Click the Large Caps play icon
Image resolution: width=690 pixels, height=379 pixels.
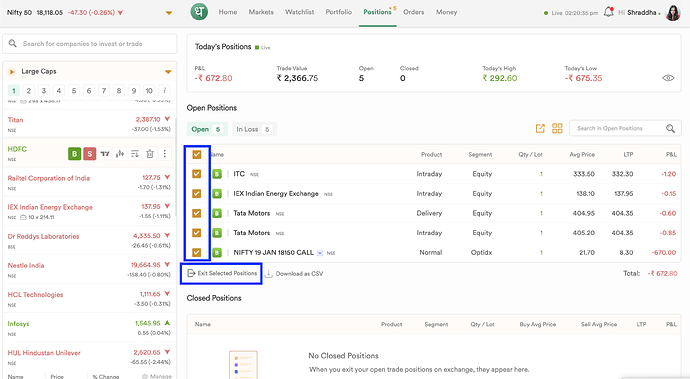(12, 71)
